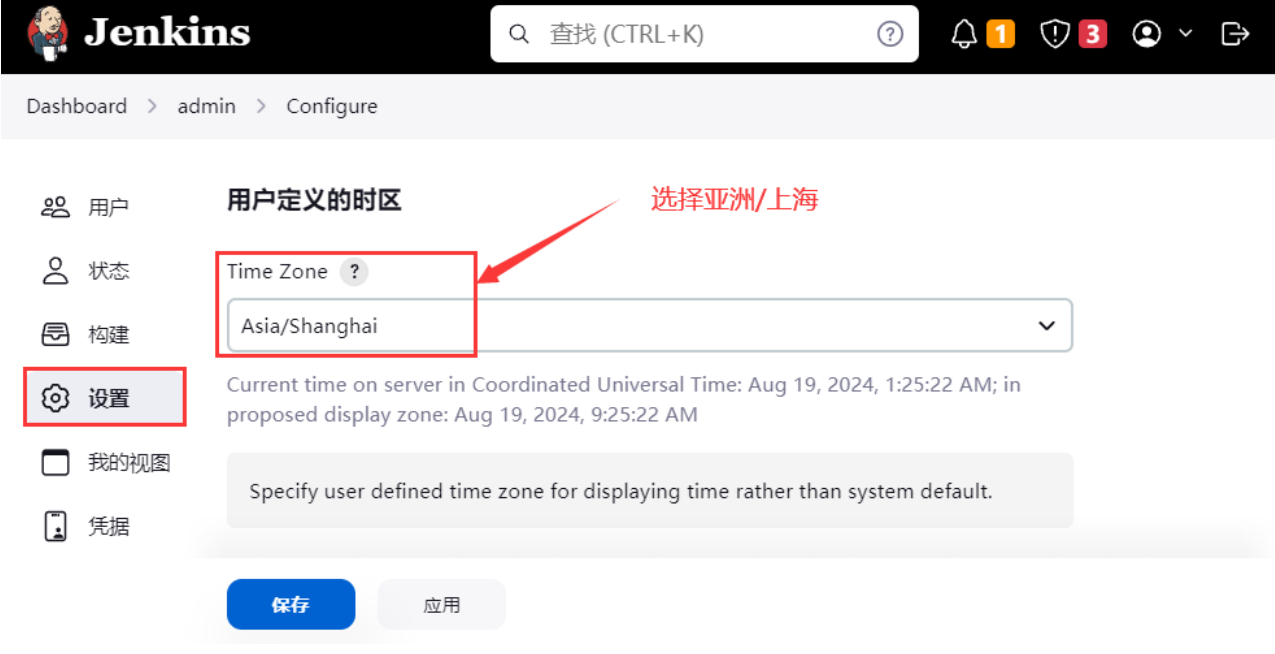
Task: Open the 构建 sidebar item
Action: pyautogui.click(x=86, y=334)
